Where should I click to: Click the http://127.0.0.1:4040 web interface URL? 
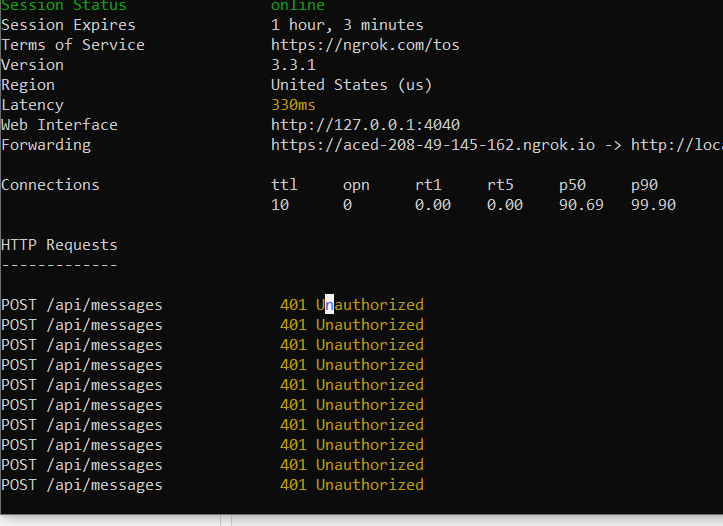point(365,125)
